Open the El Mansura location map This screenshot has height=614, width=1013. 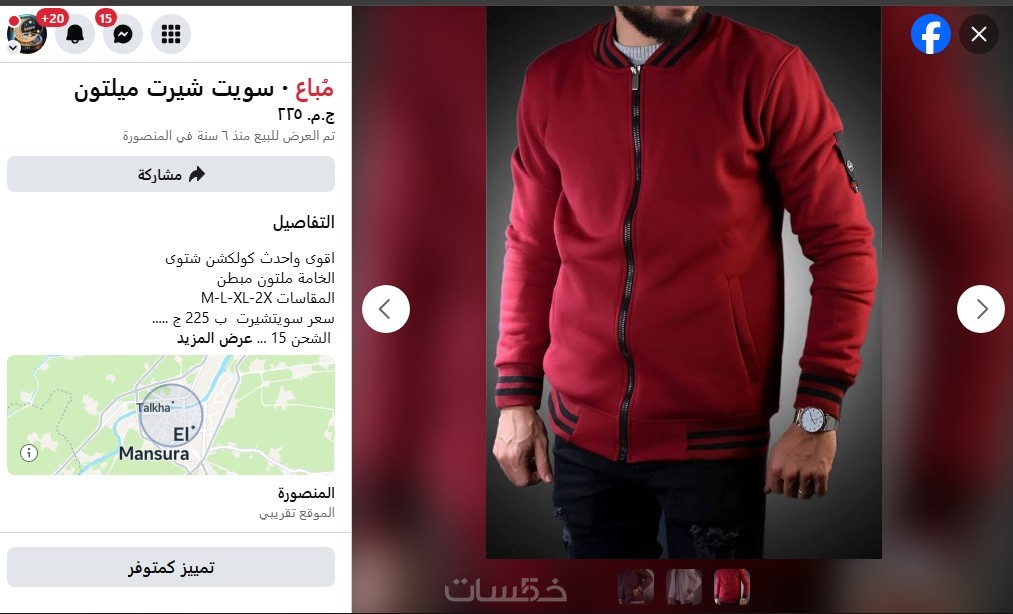pyautogui.click(x=171, y=415)
